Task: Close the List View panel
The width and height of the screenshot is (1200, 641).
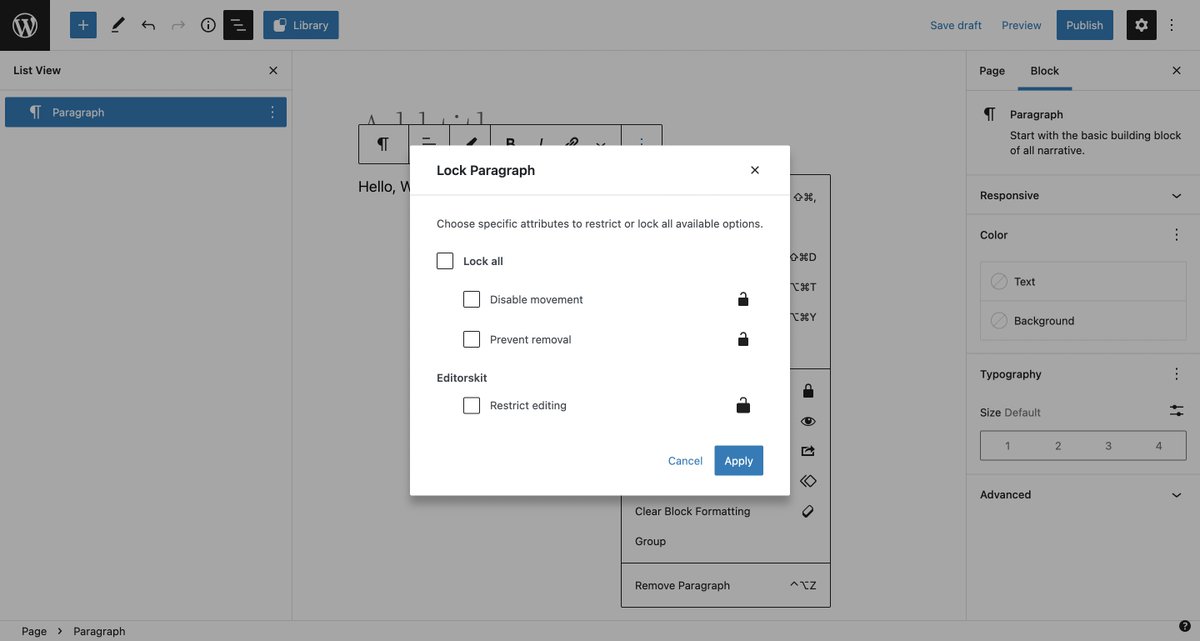Action: coord(273,70)
